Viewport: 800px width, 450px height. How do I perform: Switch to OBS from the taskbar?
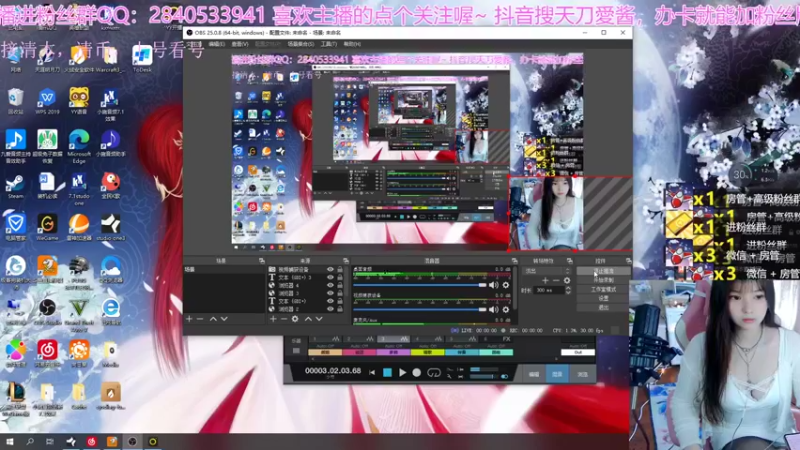(132, 442)
